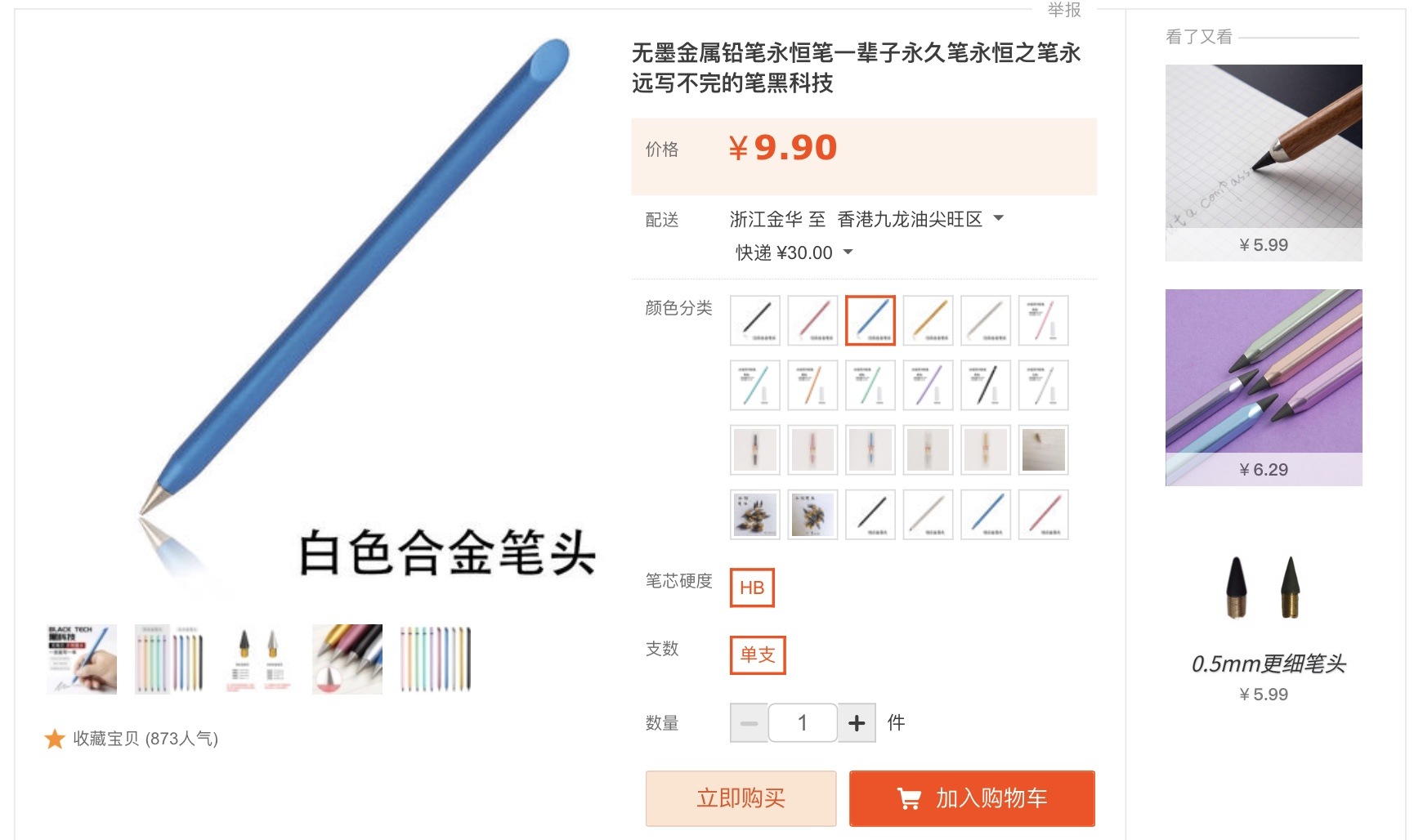Click the star icon beside 收藏宝贝
The height and width of the screenshot is (840, 1423).
(x=55, y=739)
